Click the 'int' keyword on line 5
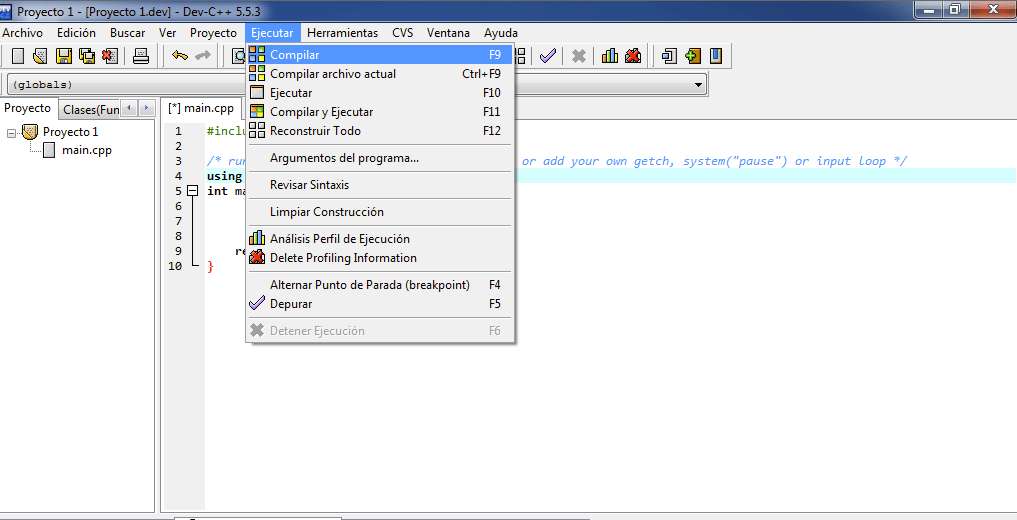 click(217, 191)
